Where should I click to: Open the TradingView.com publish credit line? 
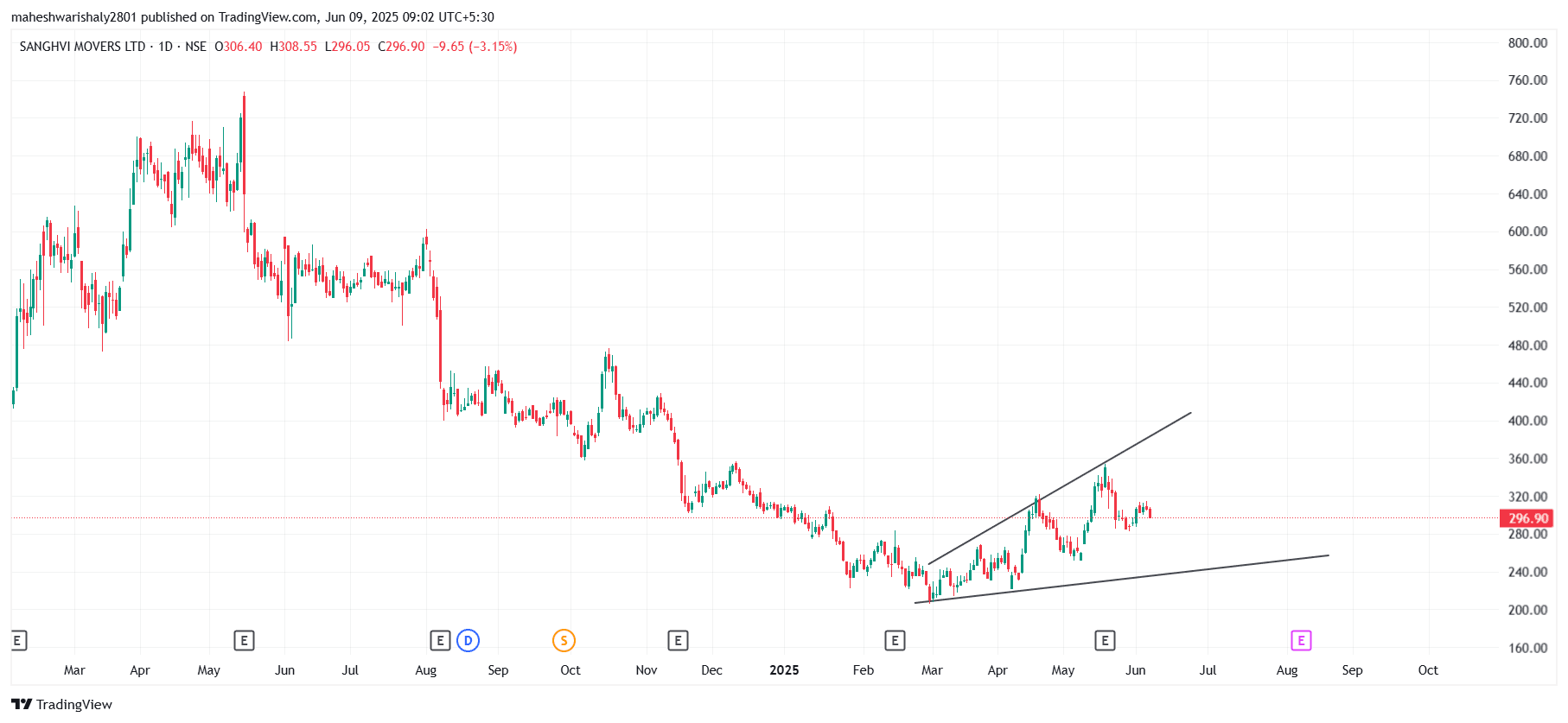click(x=252, y=17)
